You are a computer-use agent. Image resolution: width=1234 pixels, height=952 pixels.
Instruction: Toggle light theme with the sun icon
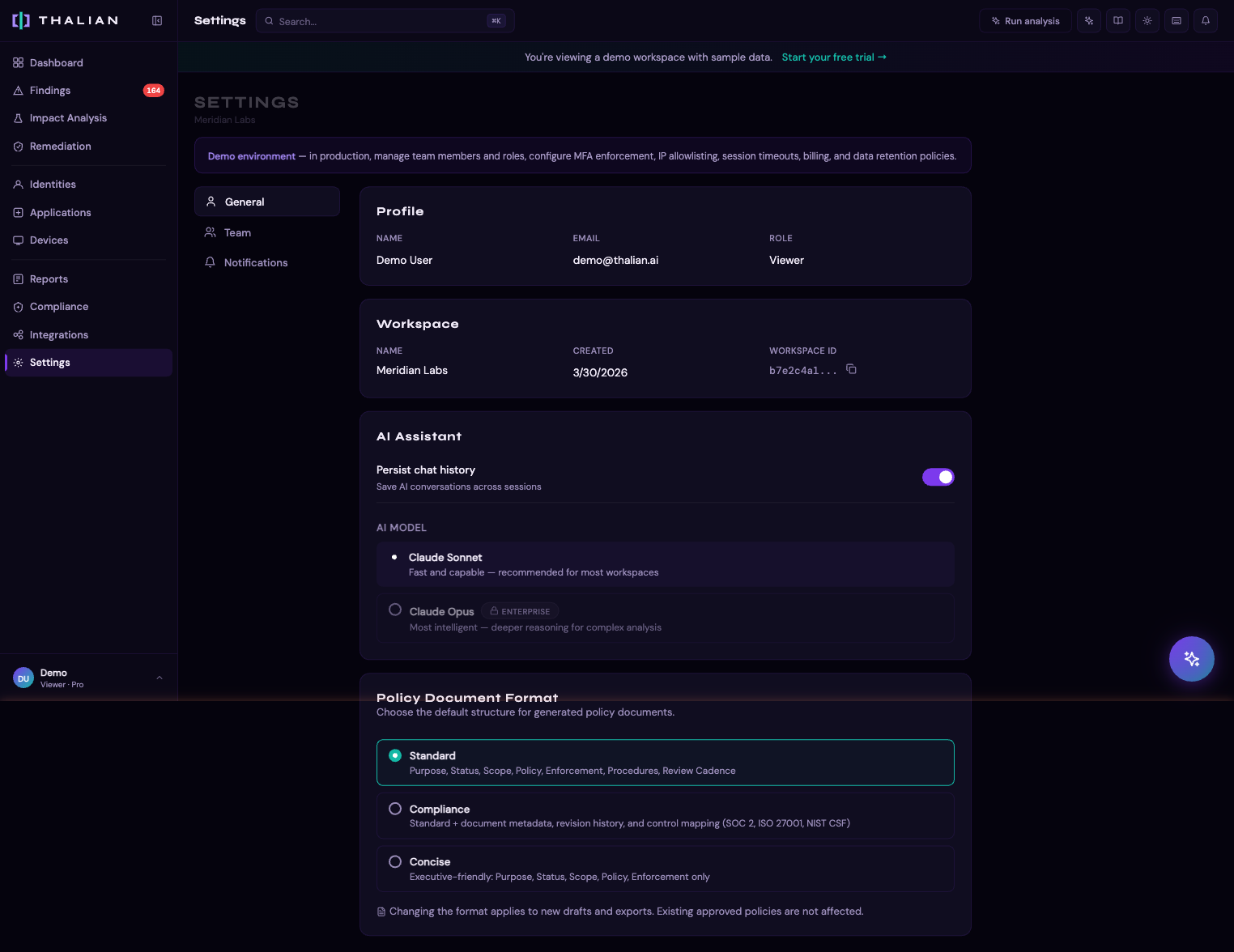click(x=1147, y=21)
